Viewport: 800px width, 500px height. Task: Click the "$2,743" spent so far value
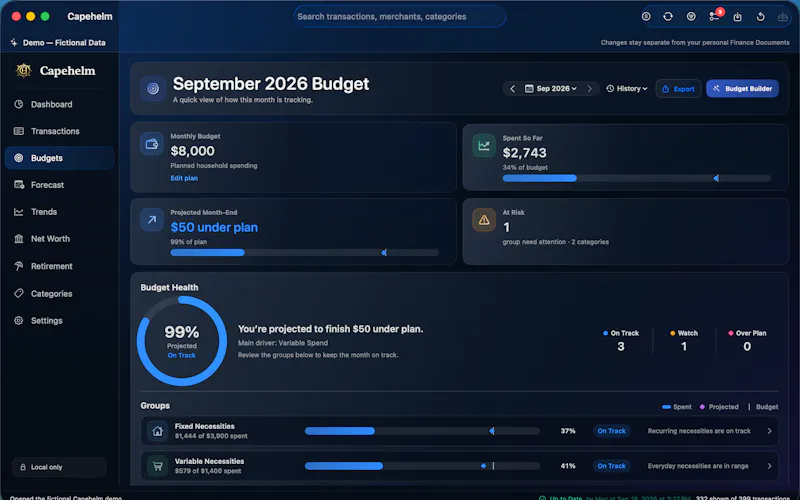pos(524,153)
